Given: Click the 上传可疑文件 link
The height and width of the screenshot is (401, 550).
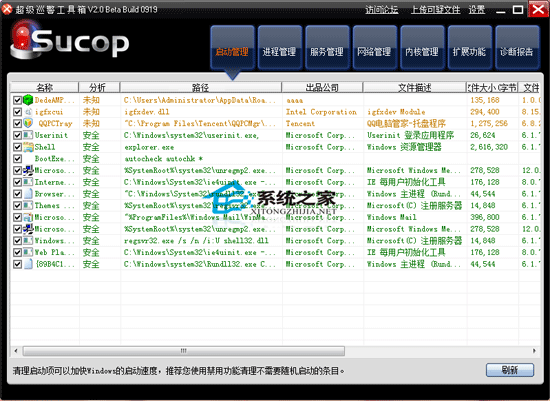Looking at the screenshot, I should [x=436, y=9].
